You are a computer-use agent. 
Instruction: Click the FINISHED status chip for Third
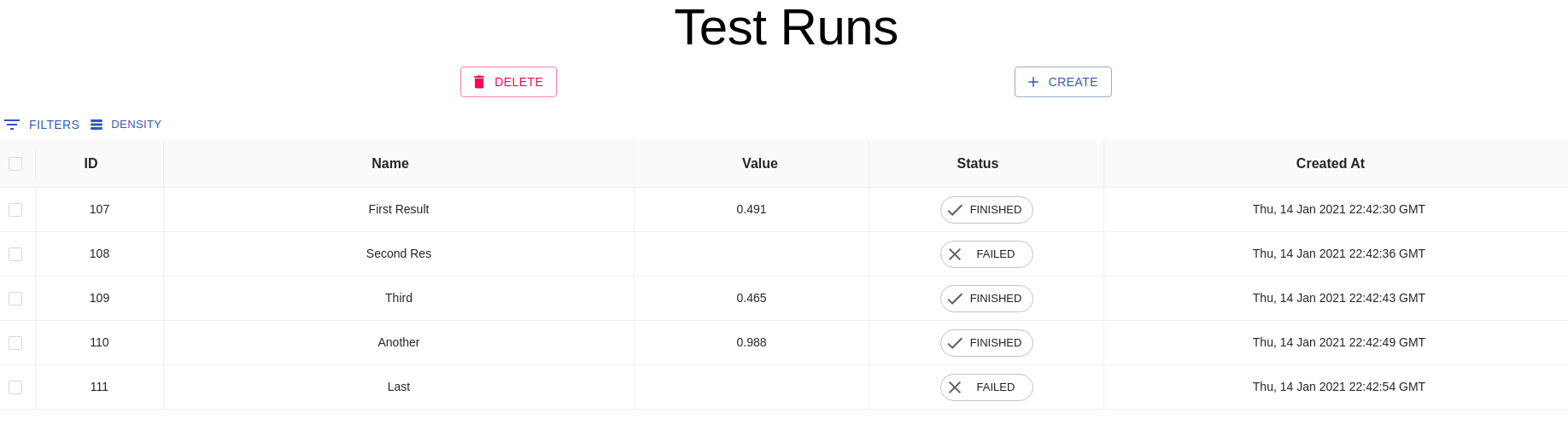click(x=986, y=299)
